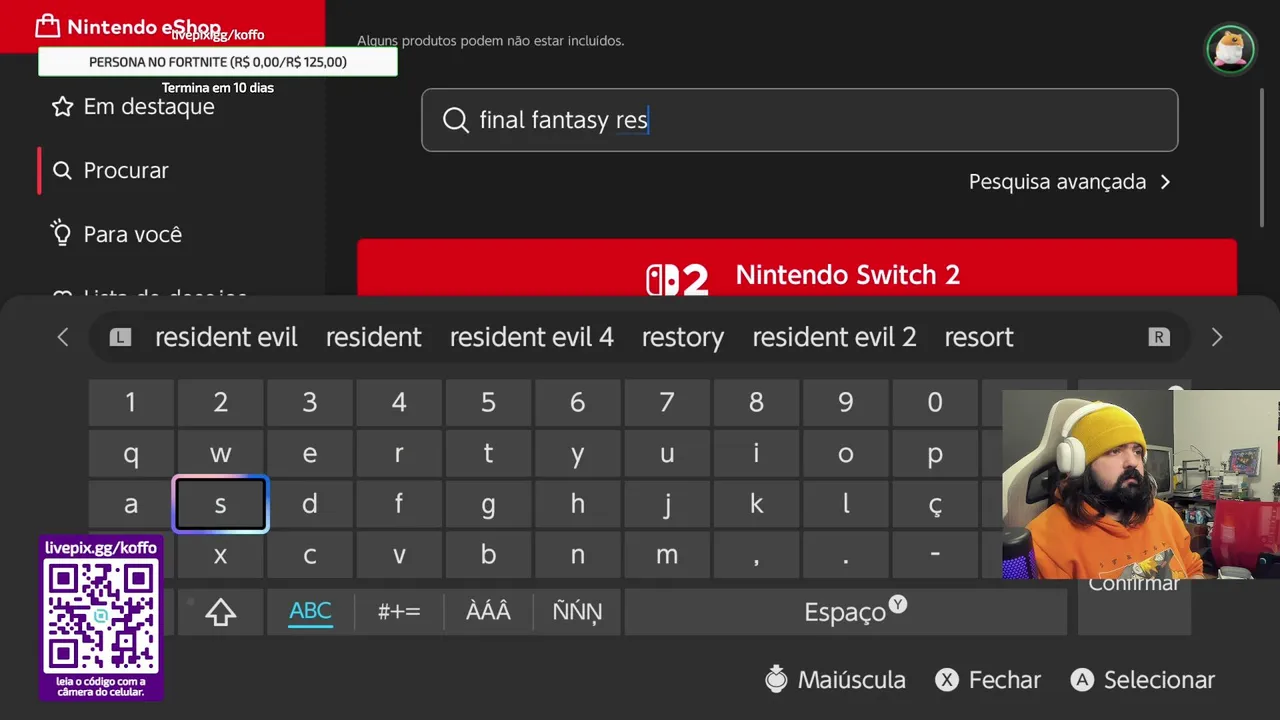Image resolution: width=1280 pixels, height=720 pixels.
Task: Select the letter k key
Action: [x=756, y=505]
